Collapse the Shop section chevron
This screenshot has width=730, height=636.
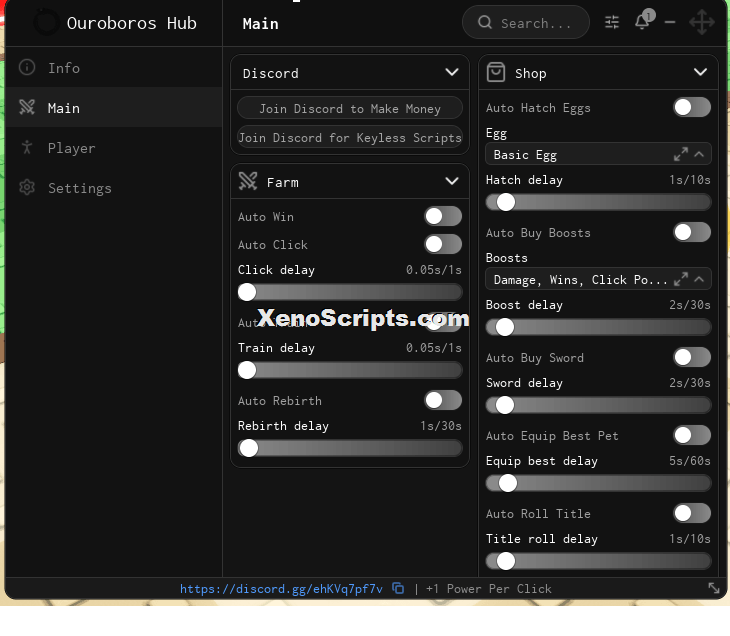pyautogui.click(x=700, y=72)
